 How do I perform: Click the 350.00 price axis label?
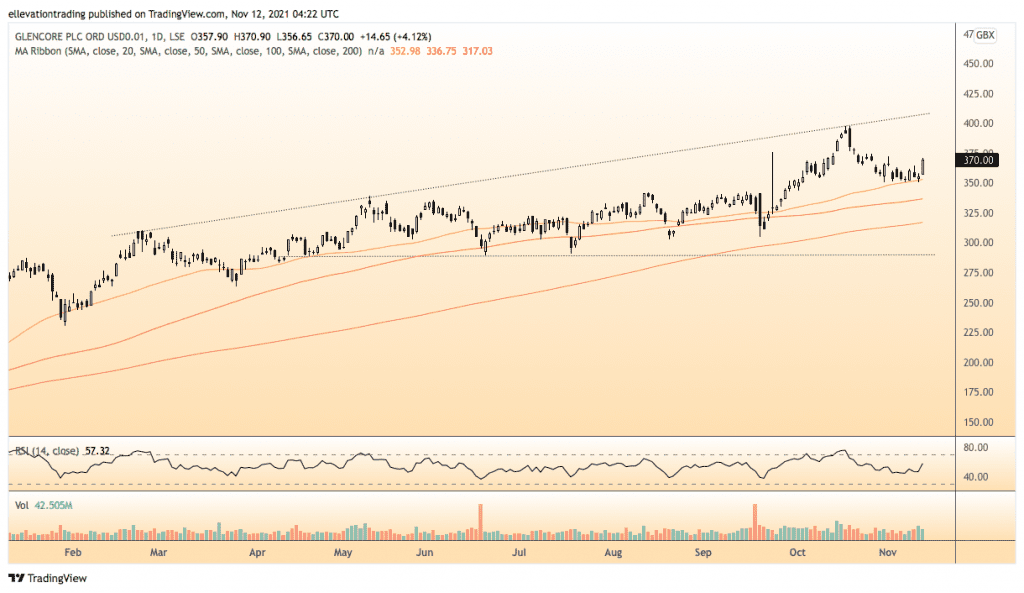978,184
